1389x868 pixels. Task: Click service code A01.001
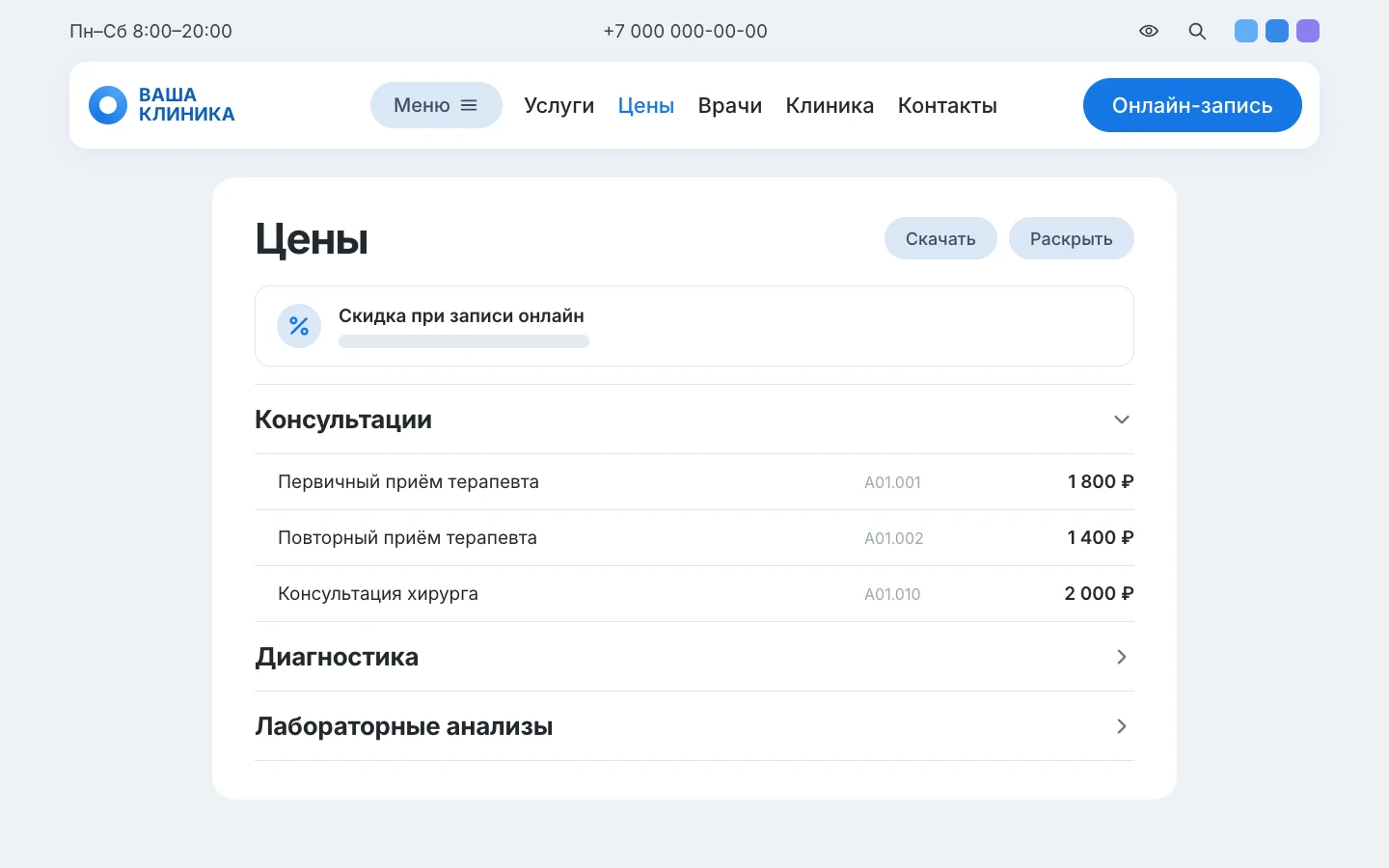pos(892,482)
